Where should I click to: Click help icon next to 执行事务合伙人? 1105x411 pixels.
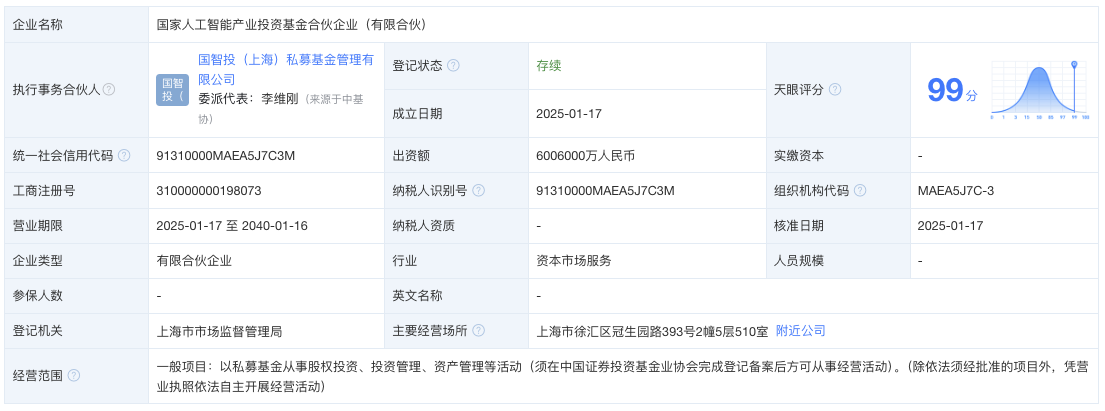coord(109,90)
